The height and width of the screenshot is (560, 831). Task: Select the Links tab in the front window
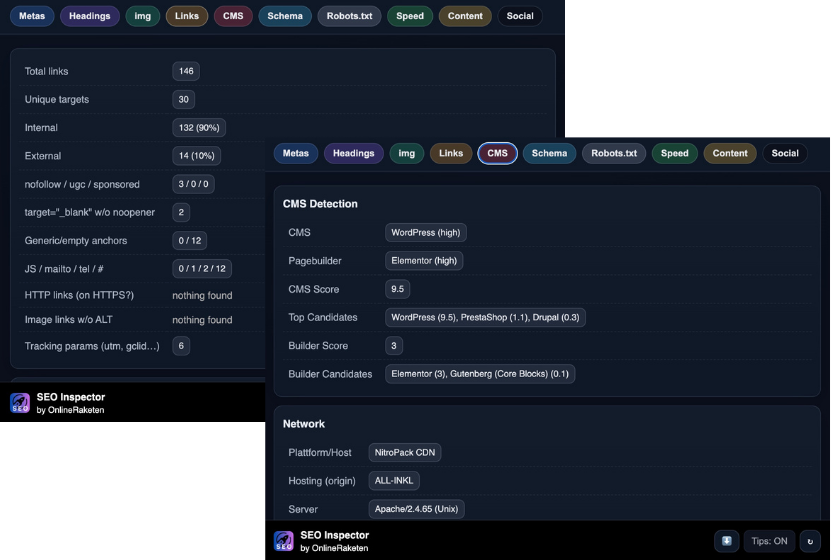point(451,153)
